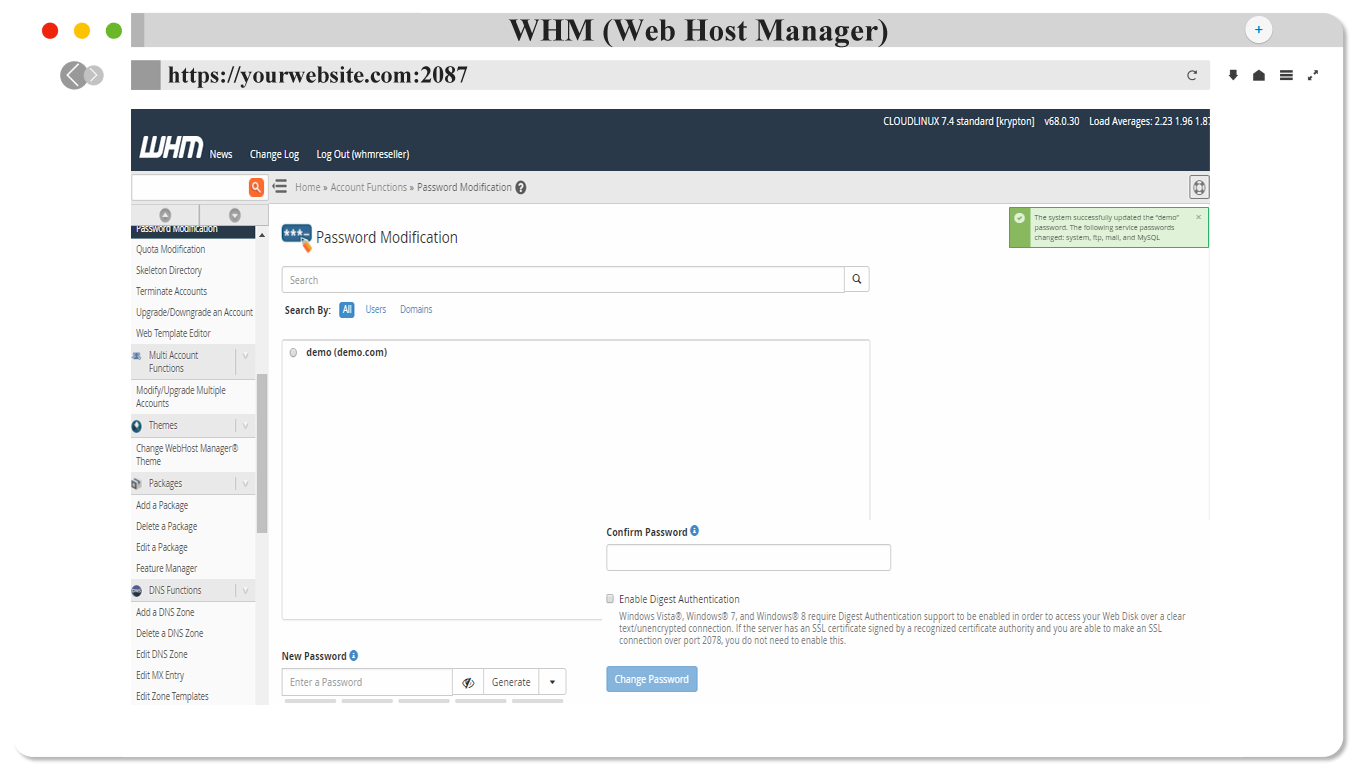Image resolution: width=1362 pixels, height=769 pixels.
Task: Click the orange sidebar search magnifier icon
Action: click(x=257, y=187)
